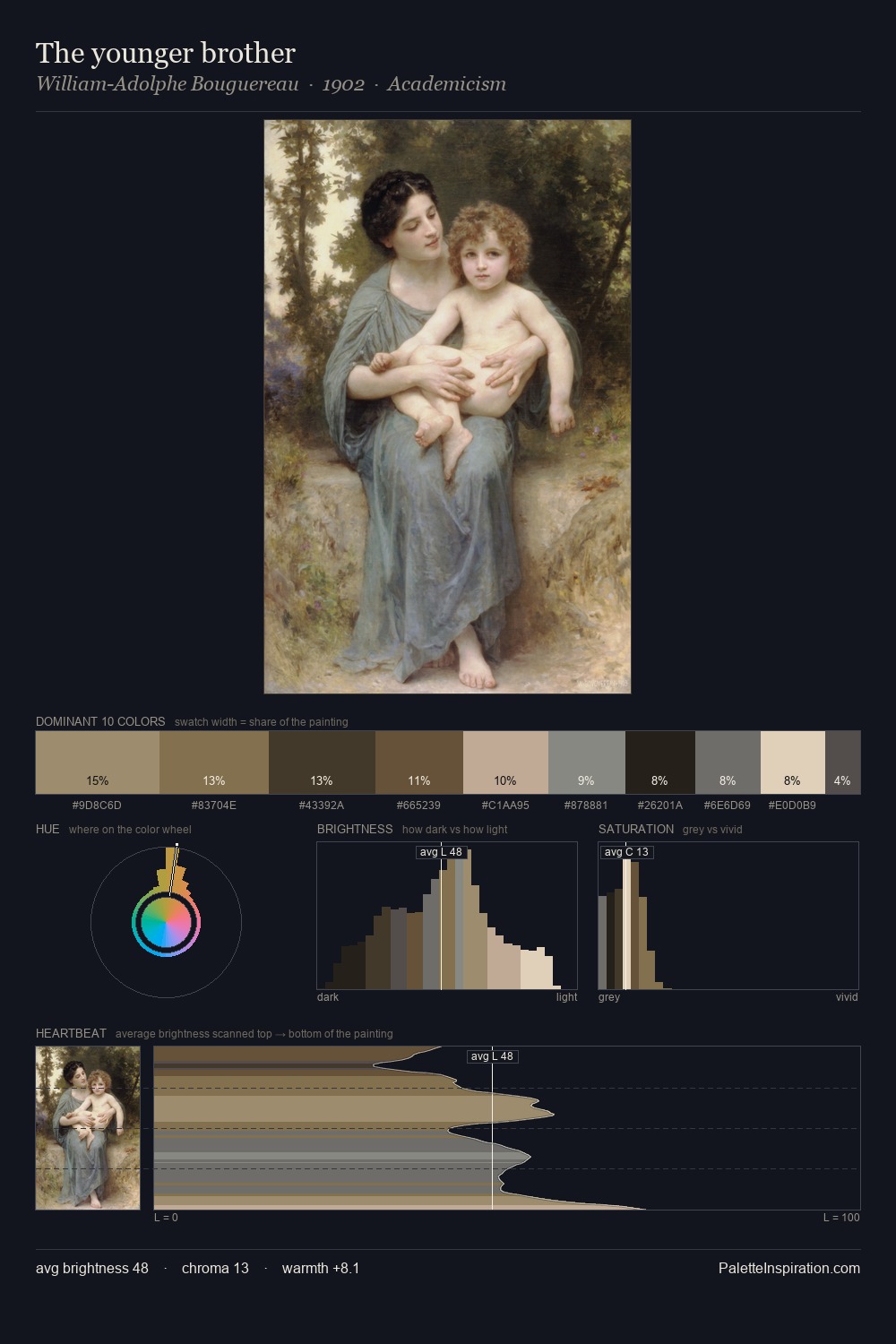Click 'avg brightness 48' in the footer
Viewport: 896px width, 1344px height.
92,1268
